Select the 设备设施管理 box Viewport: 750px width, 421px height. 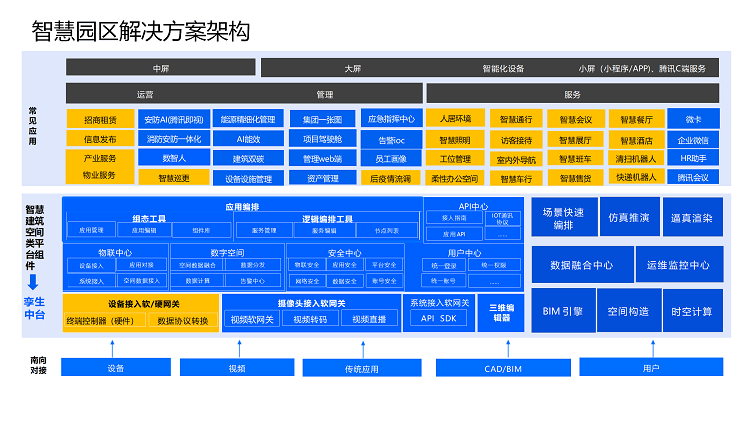(248, 178)
